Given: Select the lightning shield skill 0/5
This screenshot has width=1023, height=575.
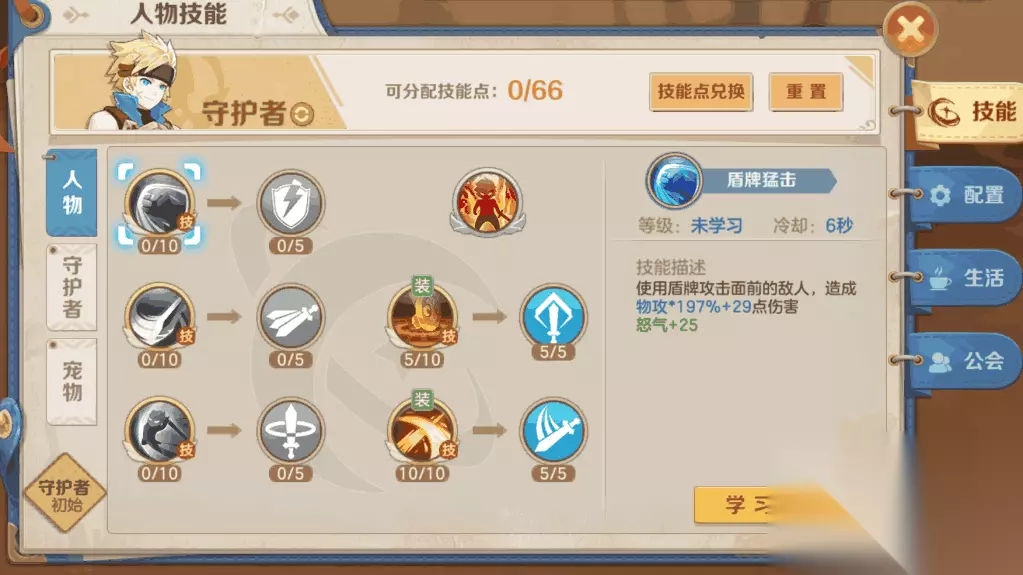Looking at the screenshot, I should tap(291, 204).
